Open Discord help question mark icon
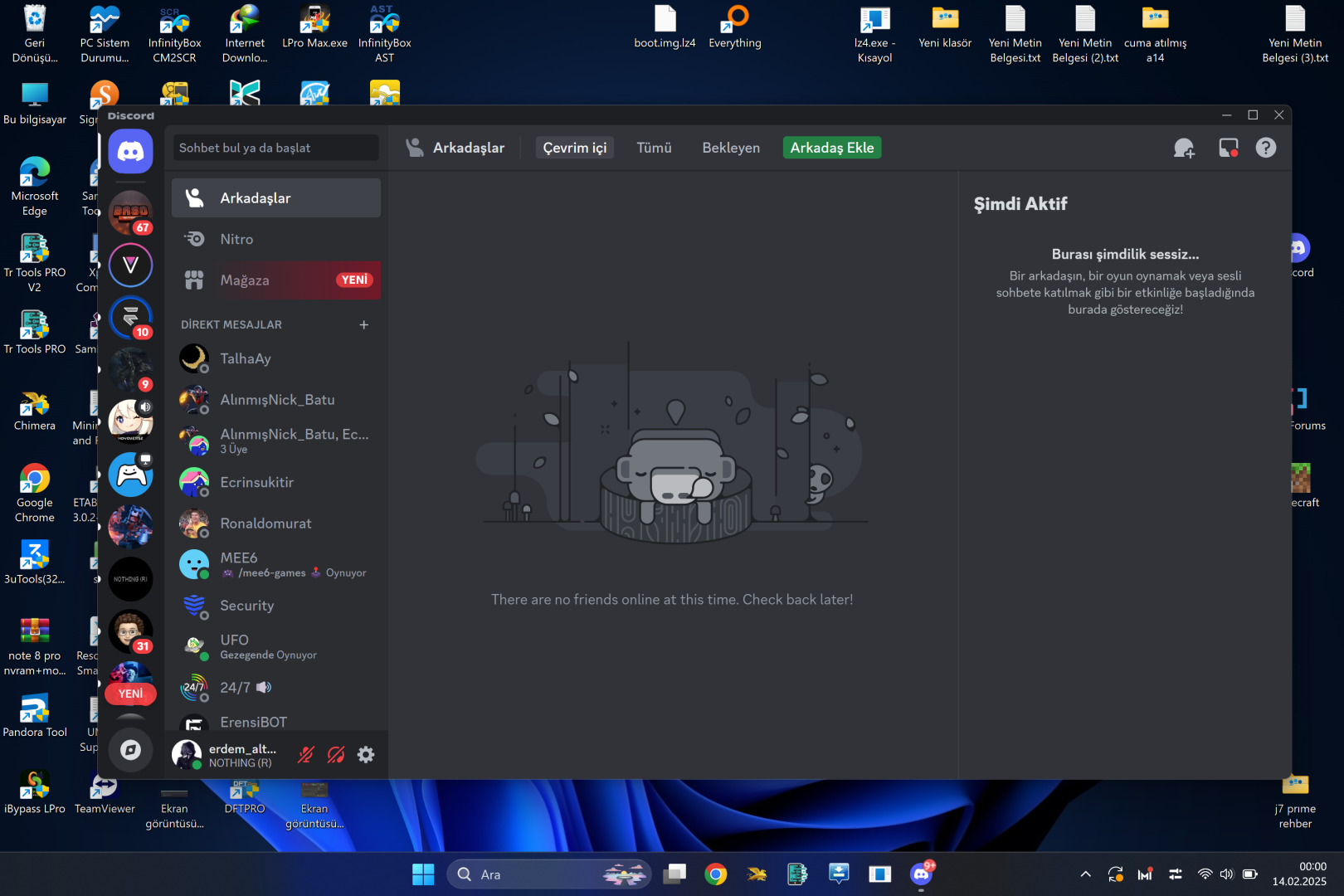 click(x=1265, y=148)
